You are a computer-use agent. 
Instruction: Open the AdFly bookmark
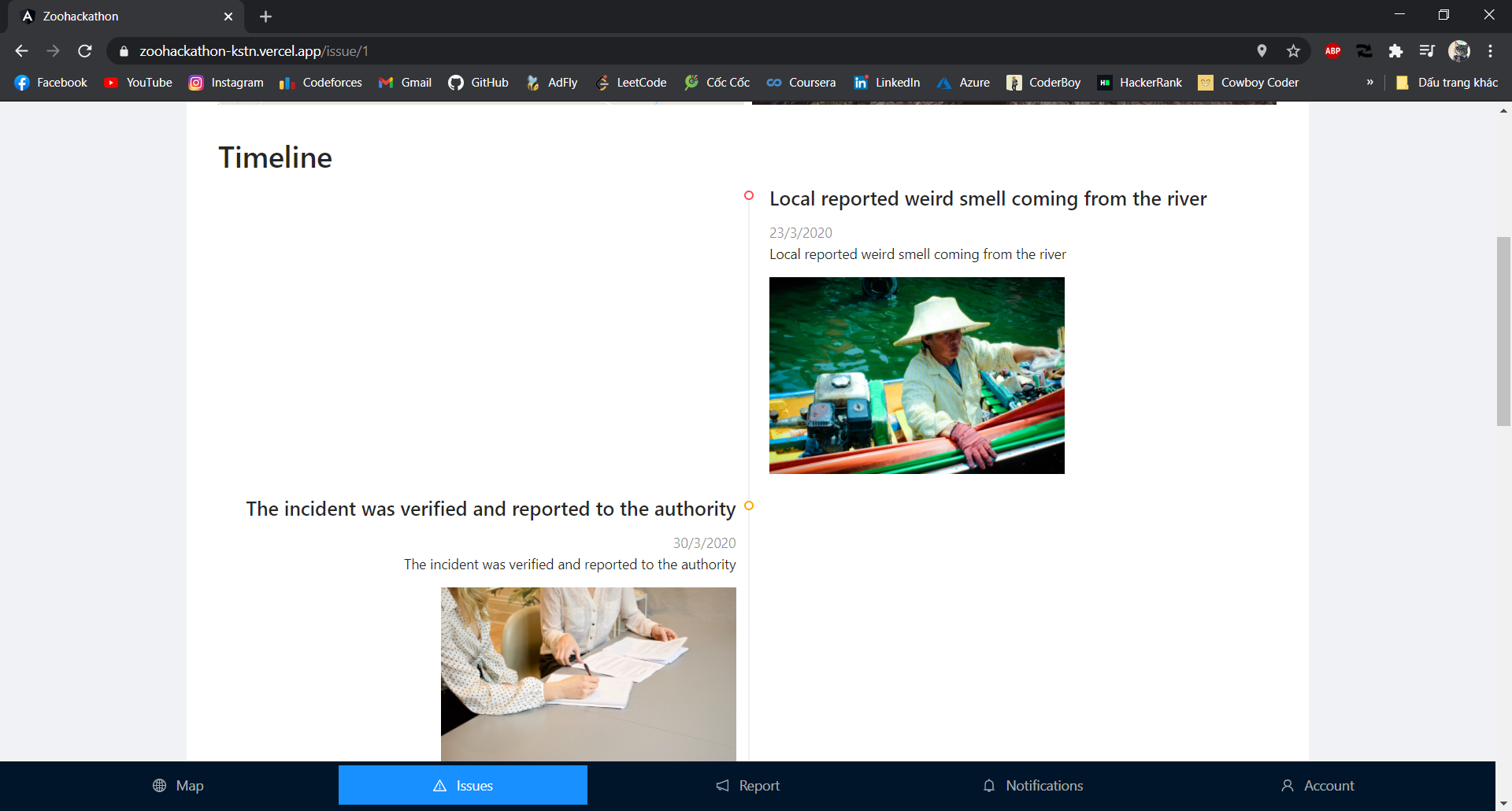click(x=551, y=83)
